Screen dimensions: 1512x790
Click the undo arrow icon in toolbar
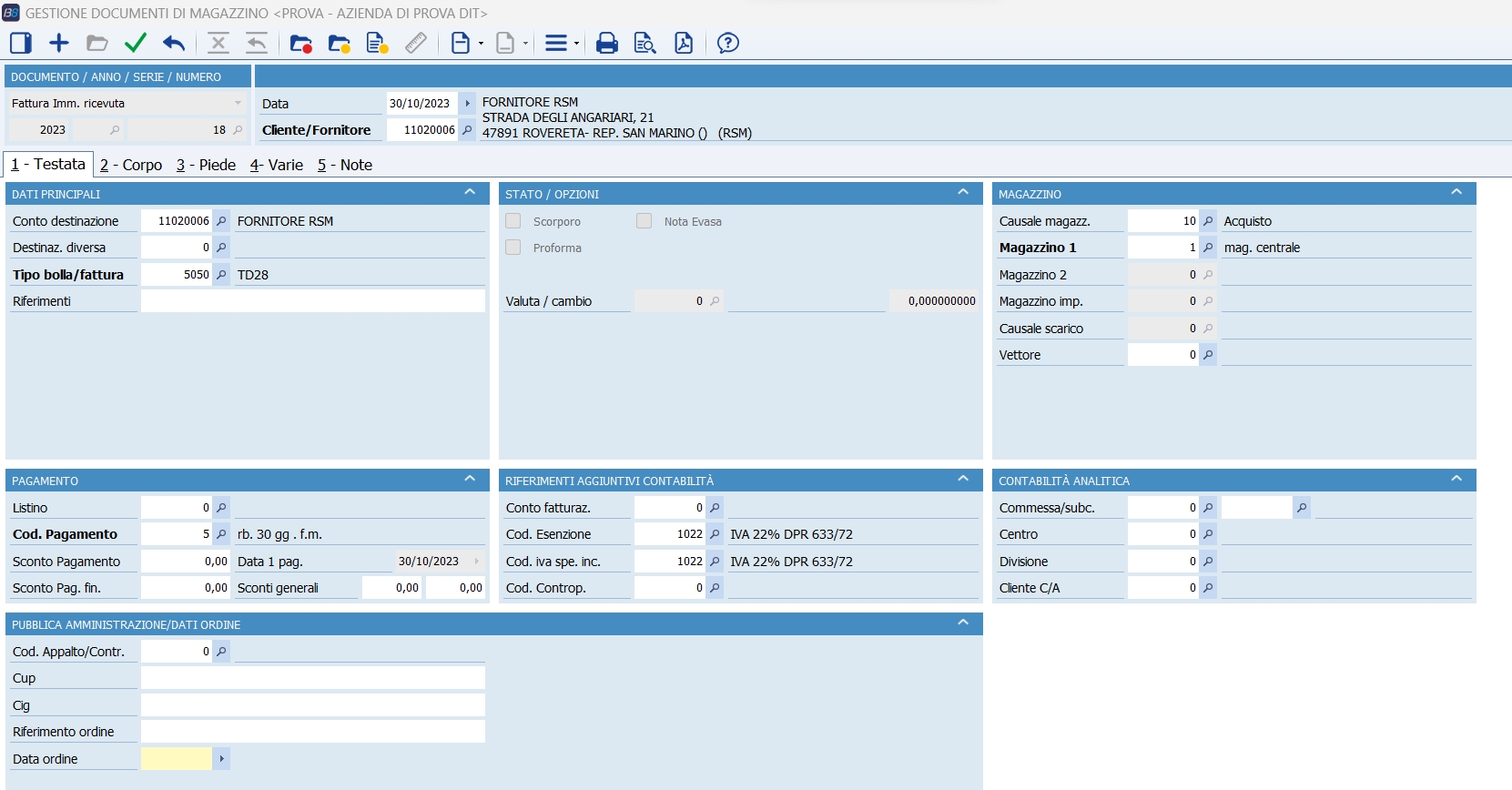tap(174, 43)
